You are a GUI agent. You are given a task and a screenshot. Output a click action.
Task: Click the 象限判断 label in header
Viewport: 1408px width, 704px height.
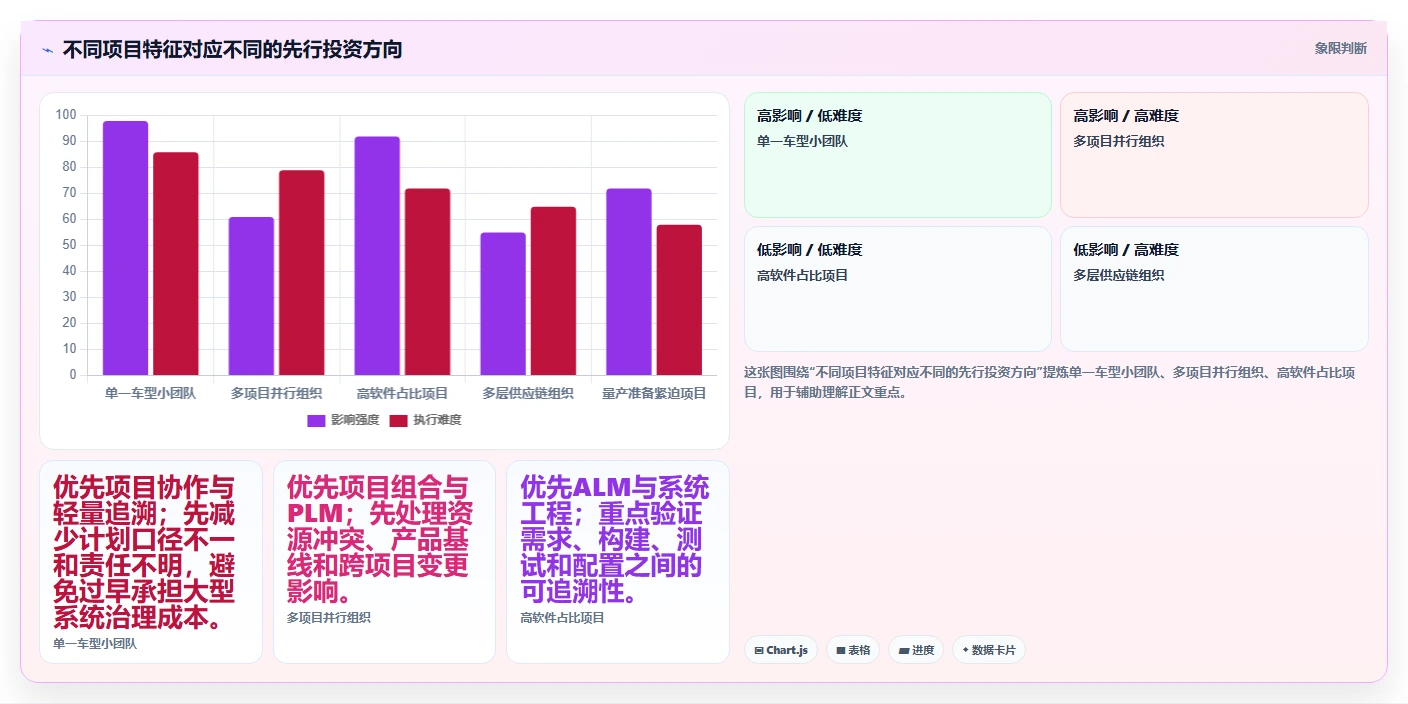tap(1340, 48)
